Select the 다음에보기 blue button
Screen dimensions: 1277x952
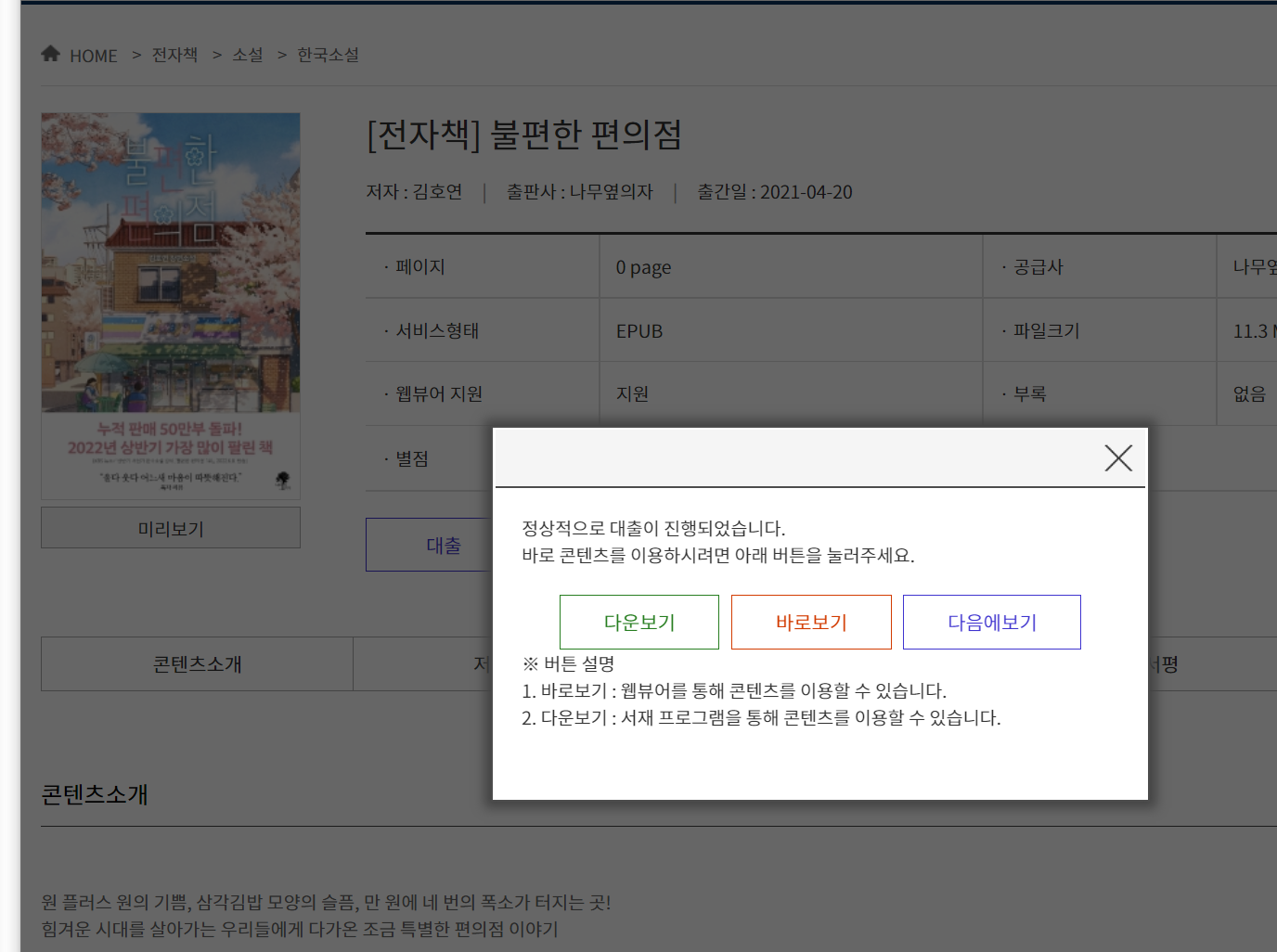click(x=992, y=622)
